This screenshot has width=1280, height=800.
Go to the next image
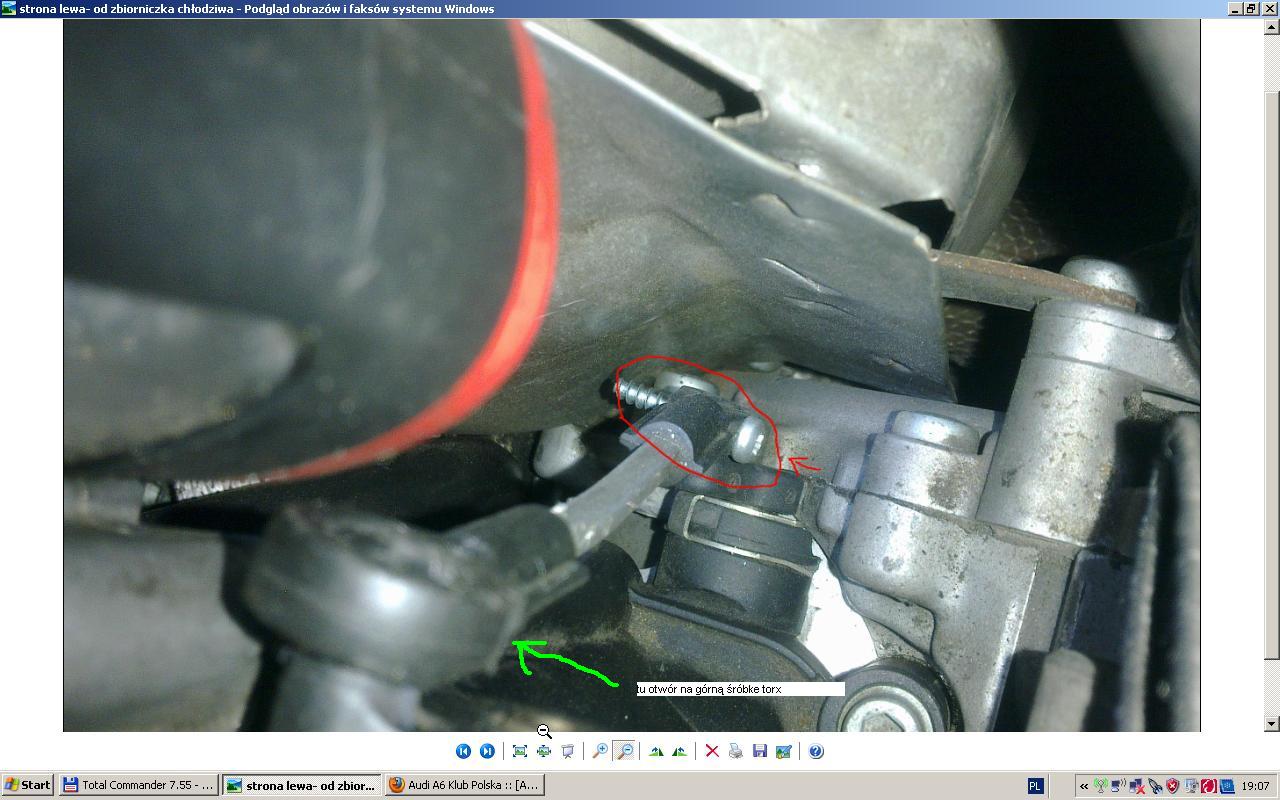point(487,751)
